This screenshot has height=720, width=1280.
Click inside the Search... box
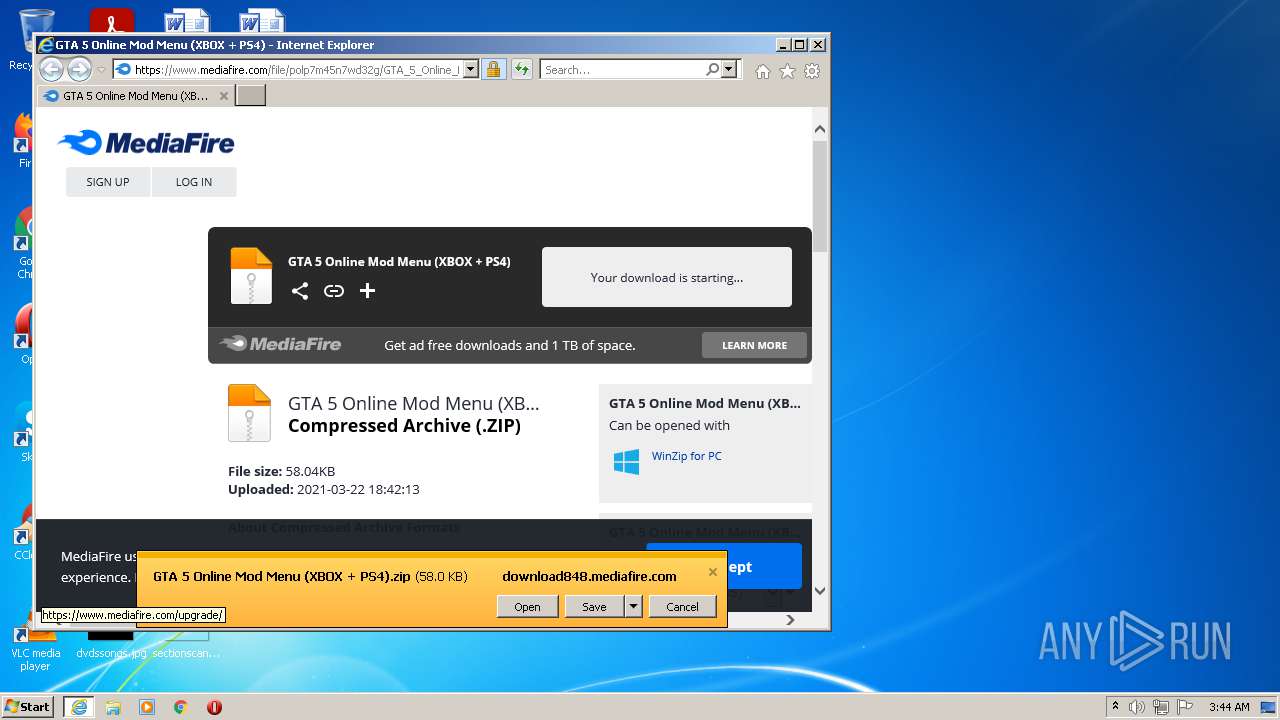[622, 69]
